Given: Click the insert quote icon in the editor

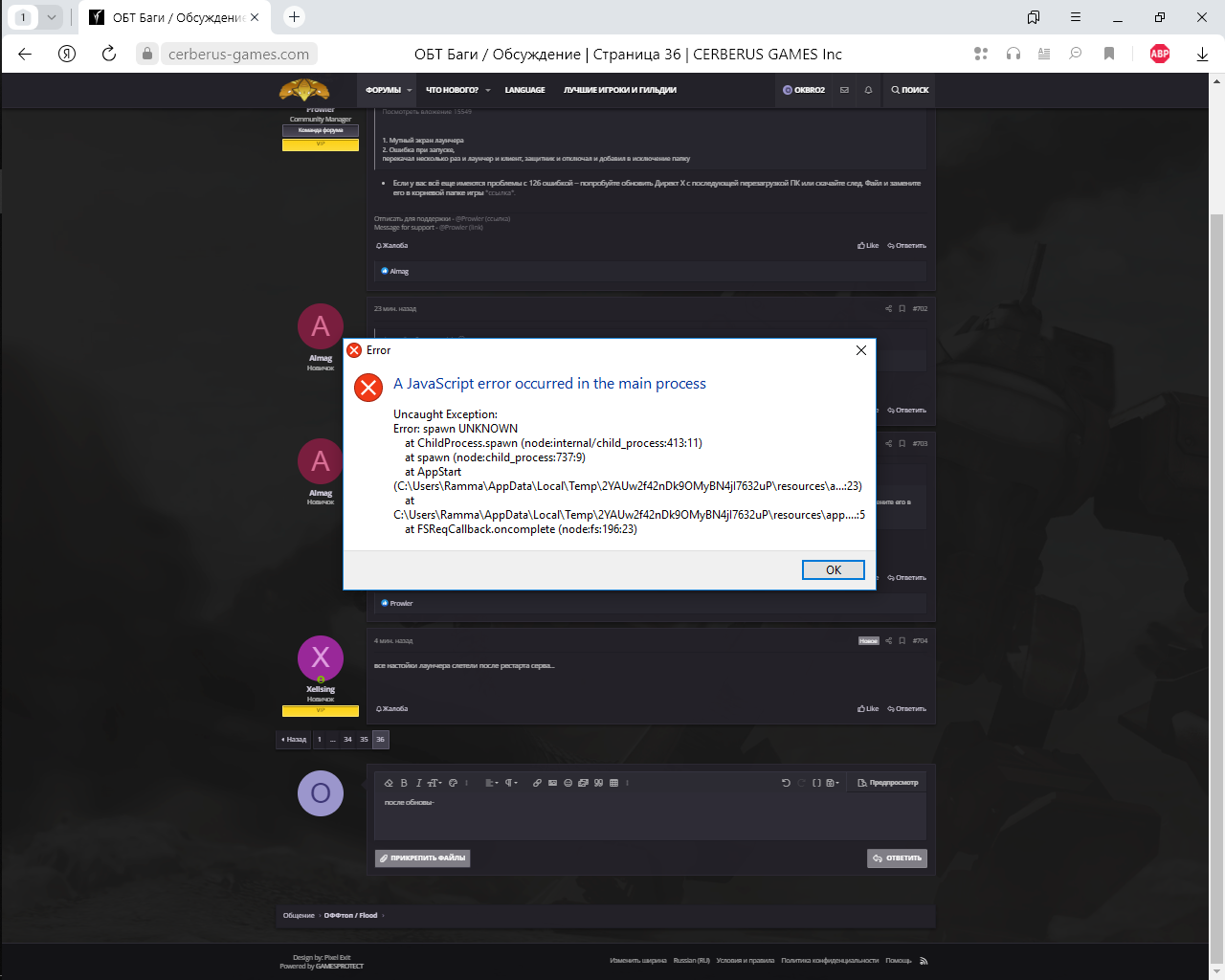Looking at the screenshot, I should [x=598, y=783].
